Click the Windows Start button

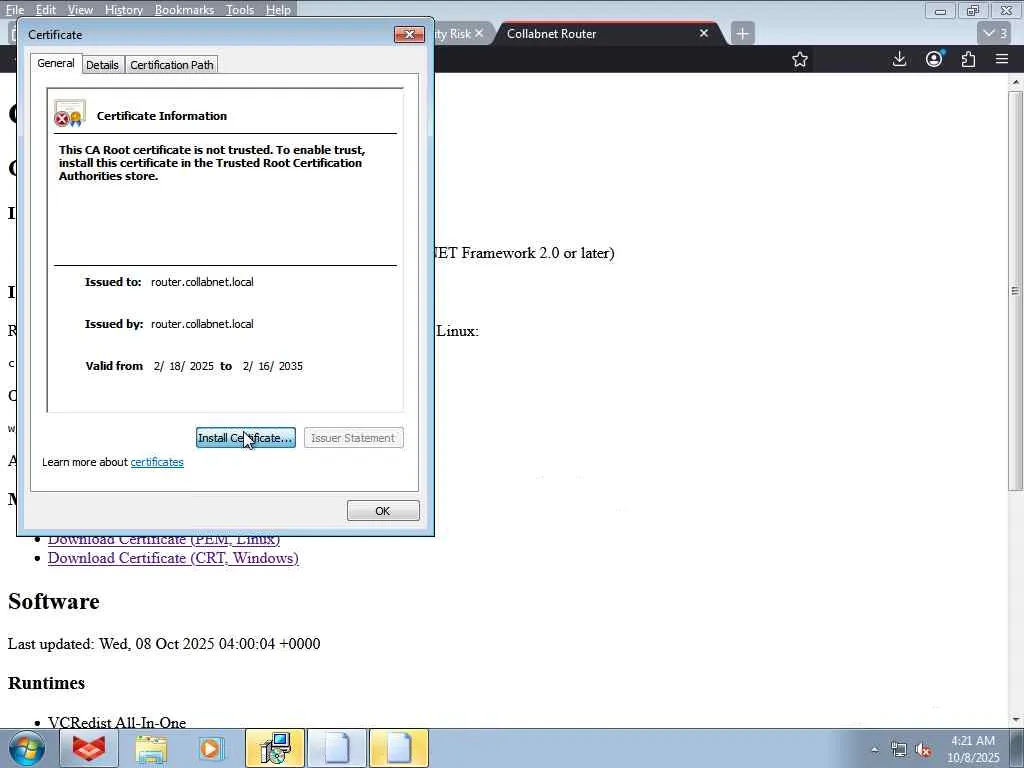click(27, 748)
